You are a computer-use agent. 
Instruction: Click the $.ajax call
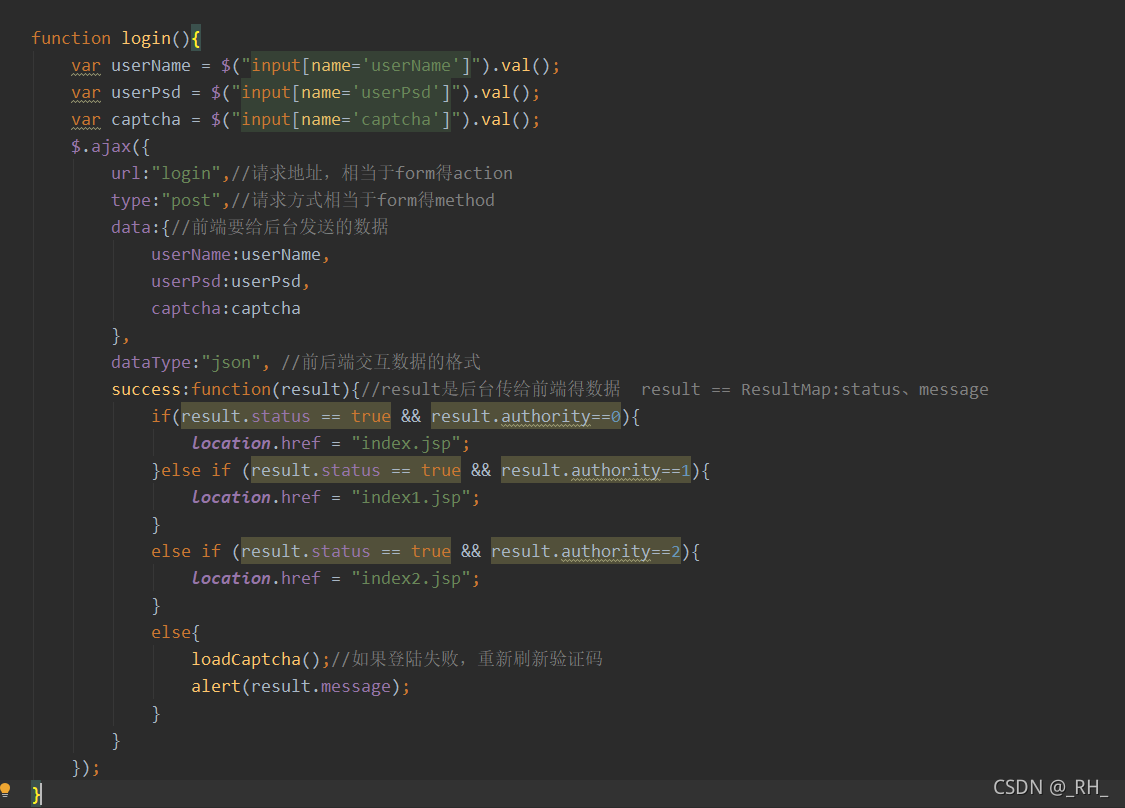click(x=101, y=146)
